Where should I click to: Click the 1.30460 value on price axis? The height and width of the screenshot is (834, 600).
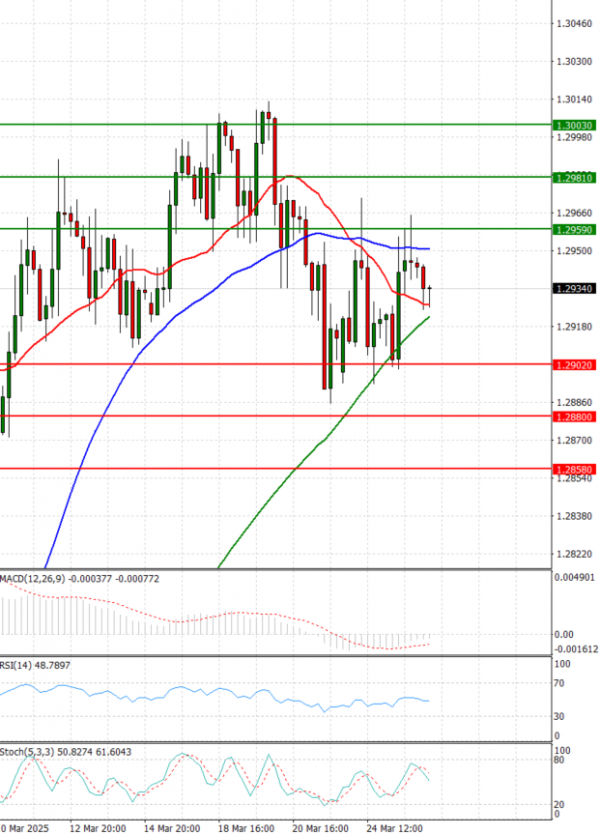574,24
